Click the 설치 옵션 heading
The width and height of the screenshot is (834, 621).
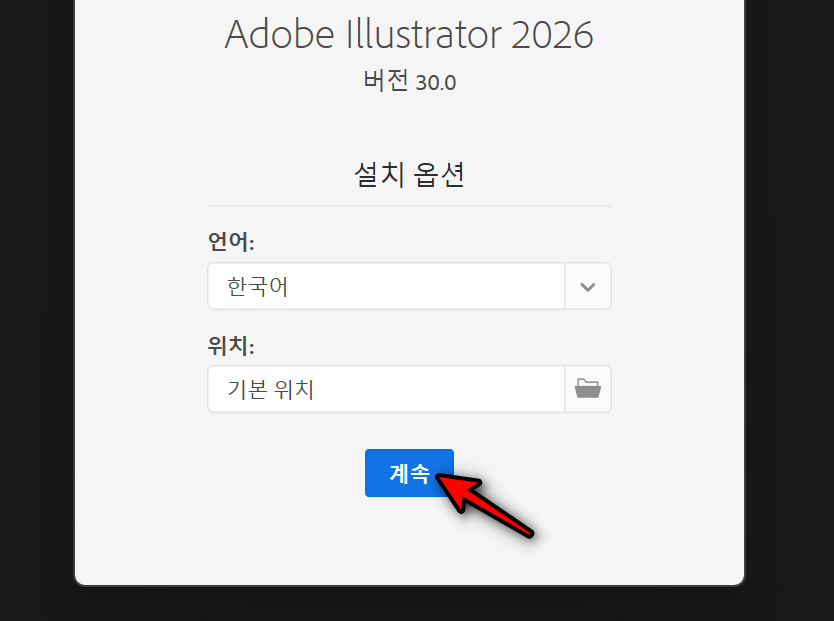pos(409,174)
